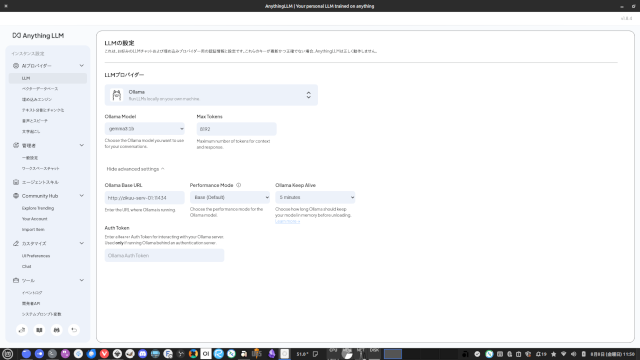Click the Wi-Fi icon in system tray
Image resolution: width=640 pixels, height=360 pixels.
point(564,354)
